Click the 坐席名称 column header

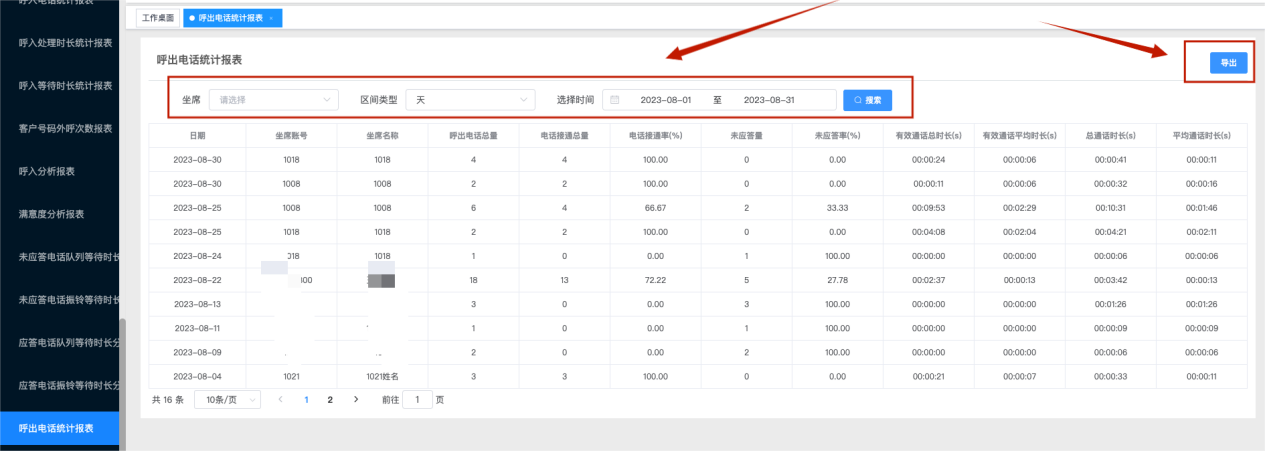(382, 135)
